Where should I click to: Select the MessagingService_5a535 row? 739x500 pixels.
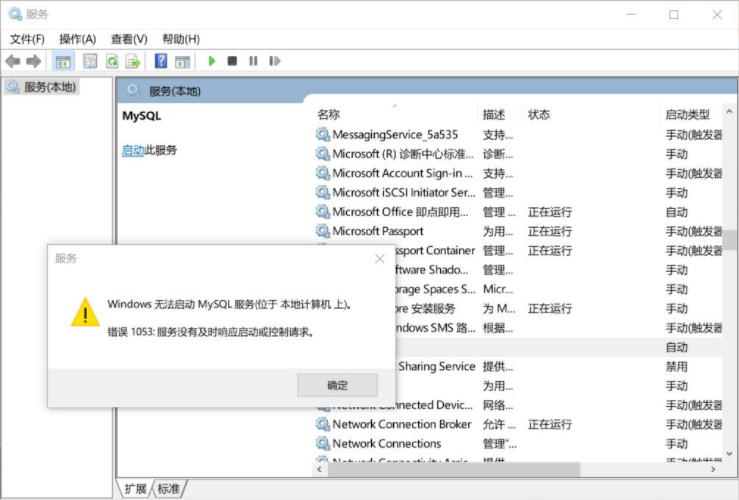(518, 135)
